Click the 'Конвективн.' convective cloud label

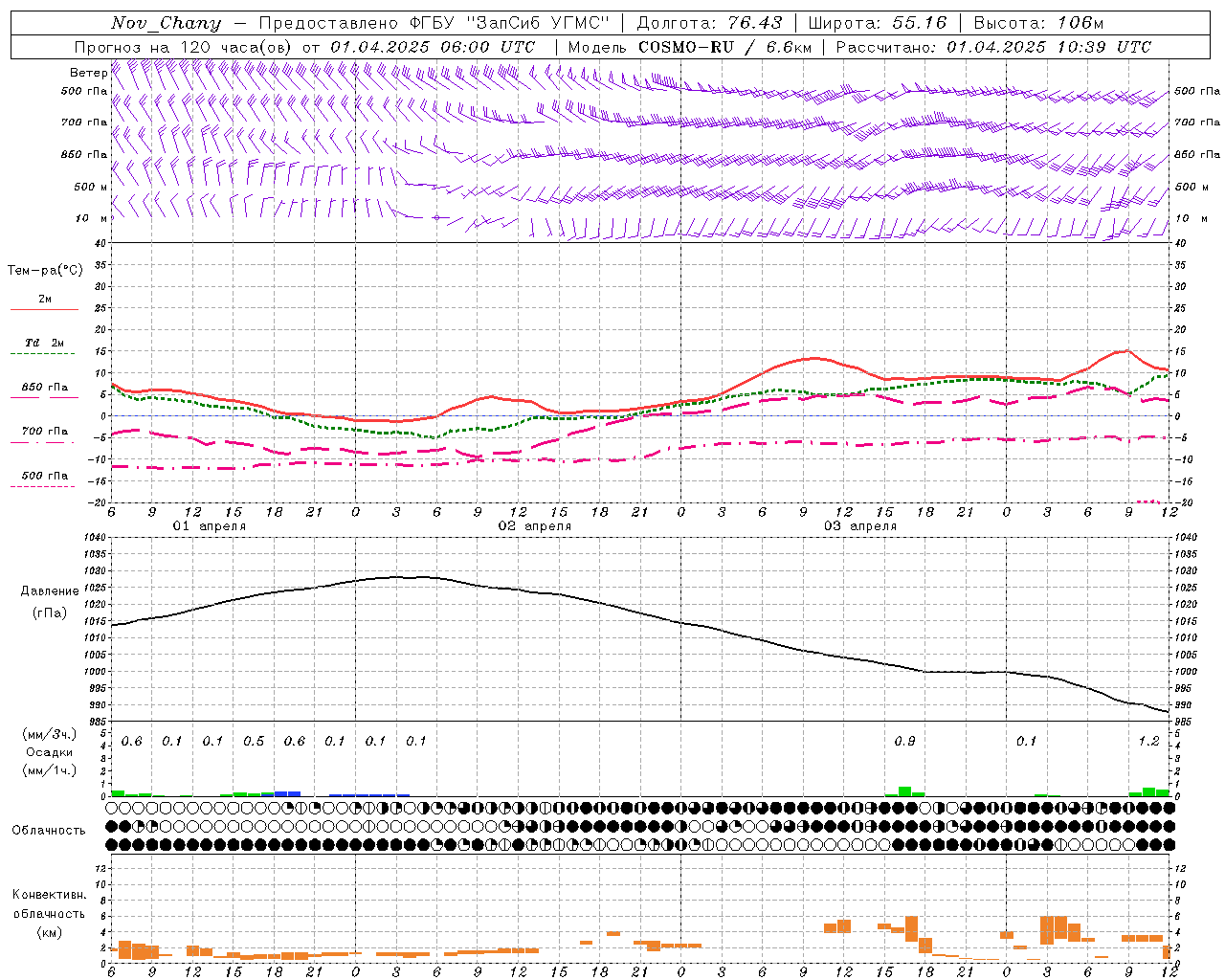click(49, 895)
